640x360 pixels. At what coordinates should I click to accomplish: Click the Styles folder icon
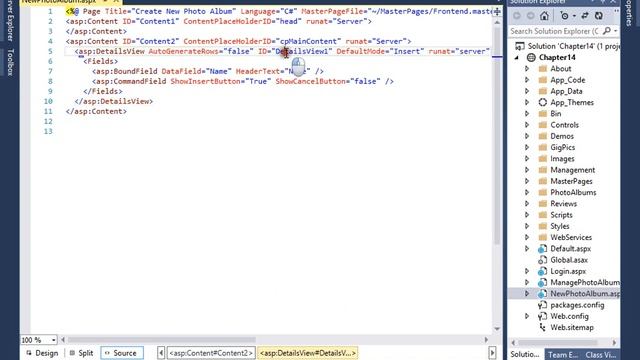(x=542, y=226)
